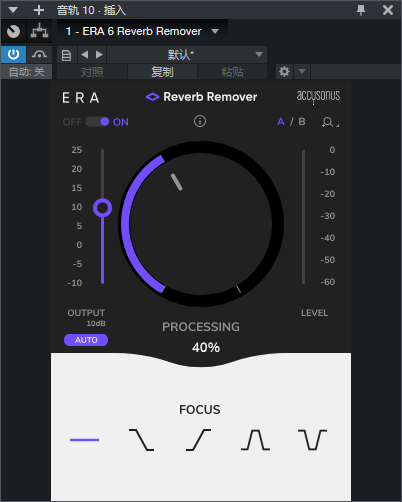The width and height of the screenshot is (402, 502).
Task: Toggle the OFF/ON plugin switch
Action: coord(97,122)
